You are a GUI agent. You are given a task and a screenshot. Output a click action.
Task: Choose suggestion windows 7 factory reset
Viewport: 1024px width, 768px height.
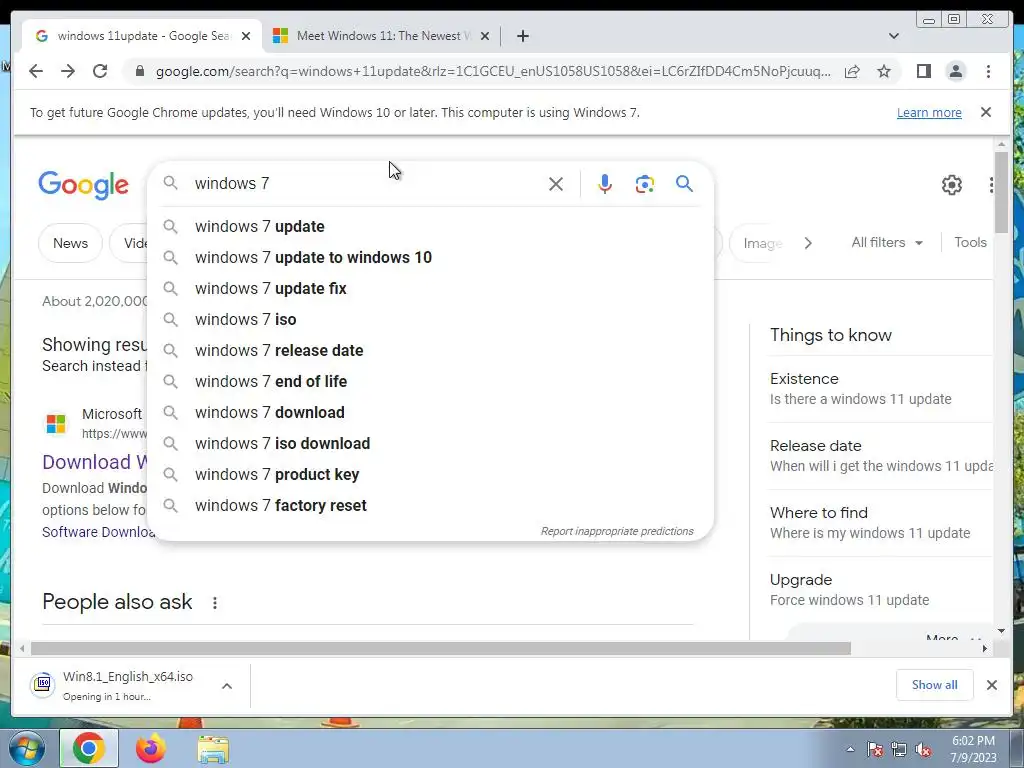(431, 505)
